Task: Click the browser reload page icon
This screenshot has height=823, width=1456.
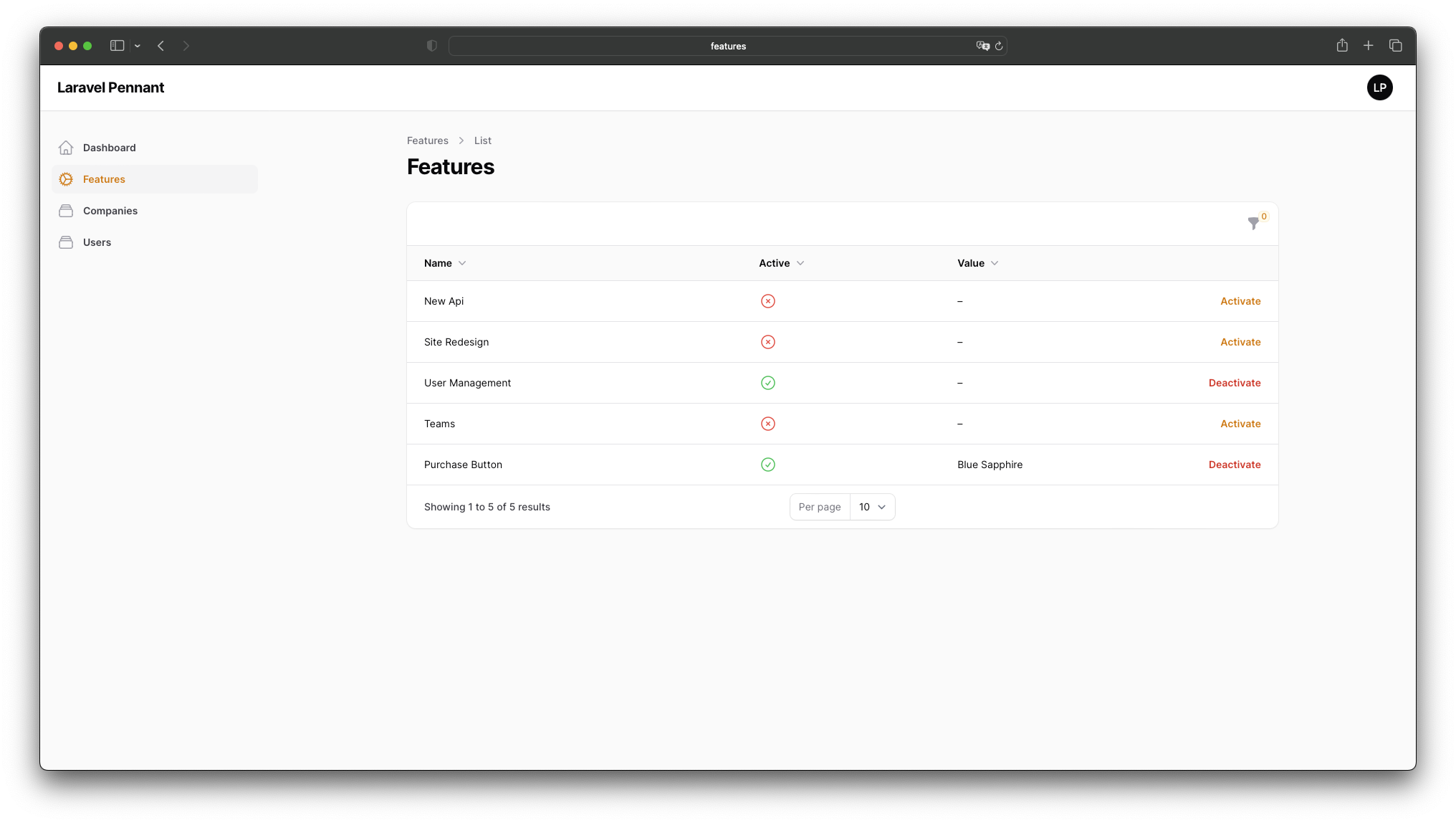Action: pos(999,46)
